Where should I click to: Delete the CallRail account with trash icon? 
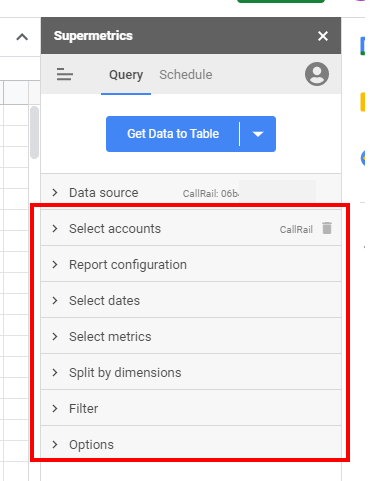327,228
